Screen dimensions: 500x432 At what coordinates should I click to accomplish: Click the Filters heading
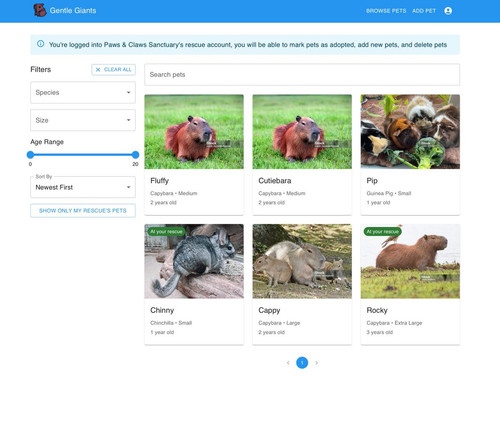coord(41,69)
